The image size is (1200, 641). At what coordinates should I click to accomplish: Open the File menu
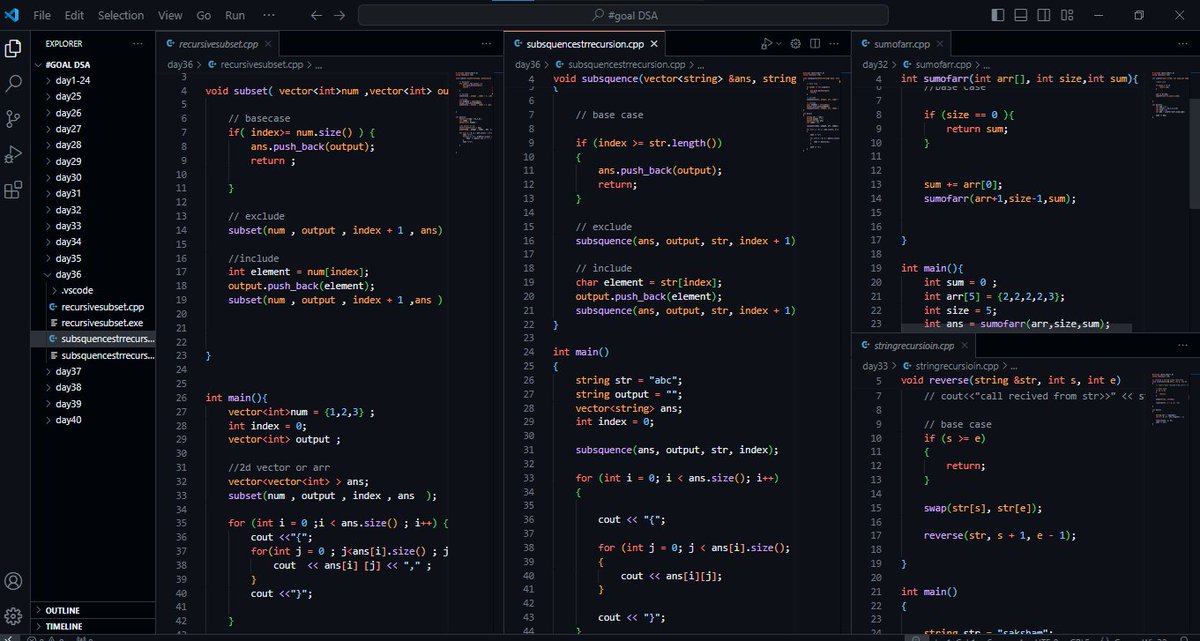tap(42, 15)
